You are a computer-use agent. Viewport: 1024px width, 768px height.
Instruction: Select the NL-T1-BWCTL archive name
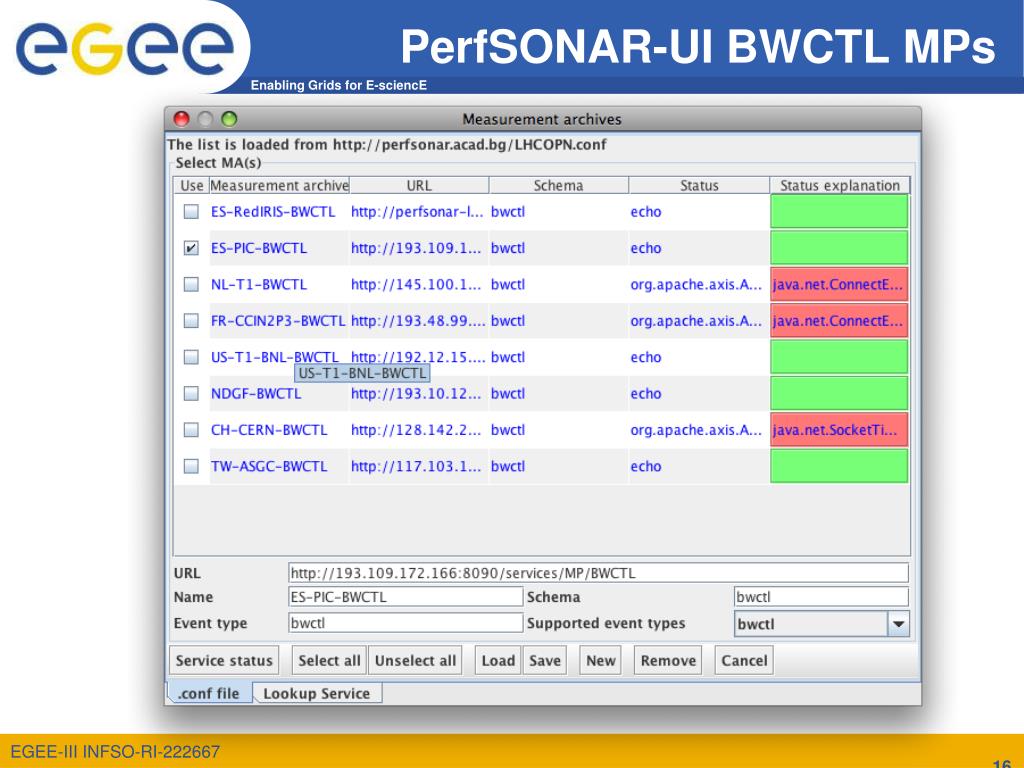coord(259,285)
